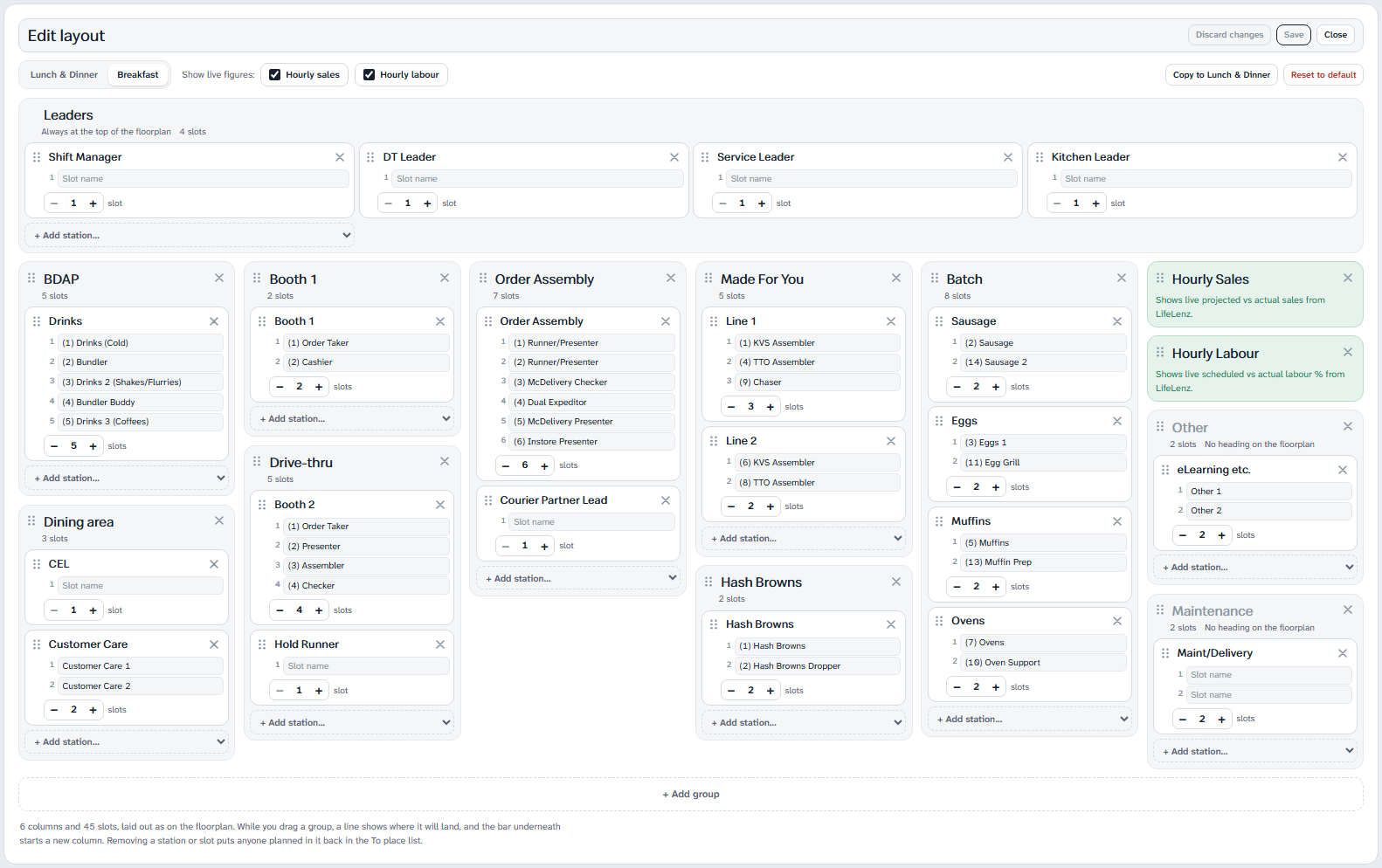Remove the Hourly Labour widget
This screenshot has width=1382, height=868.
(1348, 352)
